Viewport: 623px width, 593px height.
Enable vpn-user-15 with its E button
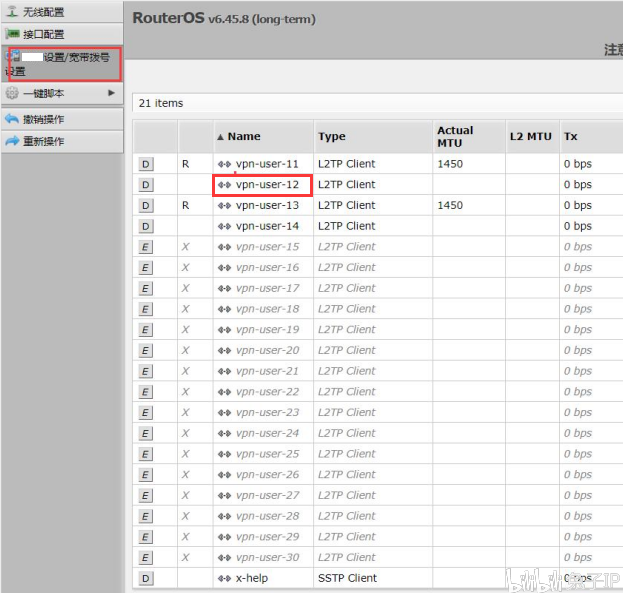coord(145,247)
